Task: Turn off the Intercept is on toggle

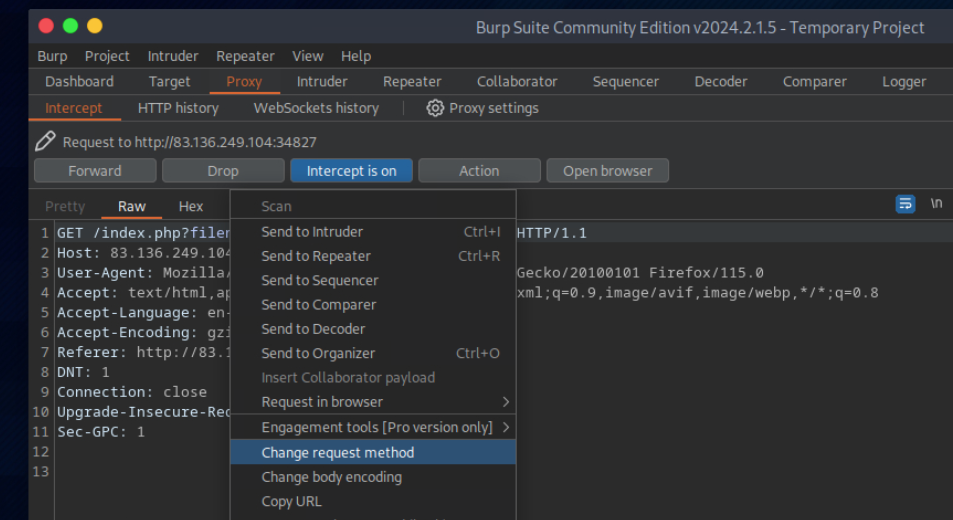Action: [351, 171]
